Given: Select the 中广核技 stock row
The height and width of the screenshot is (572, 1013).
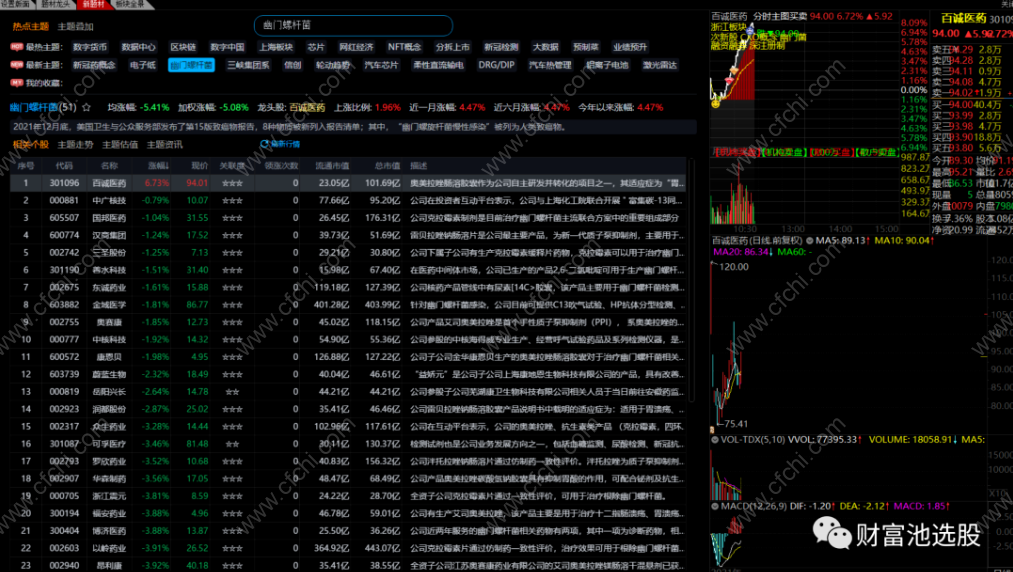Looking at the screenshot, I should (x=348, y=200).
